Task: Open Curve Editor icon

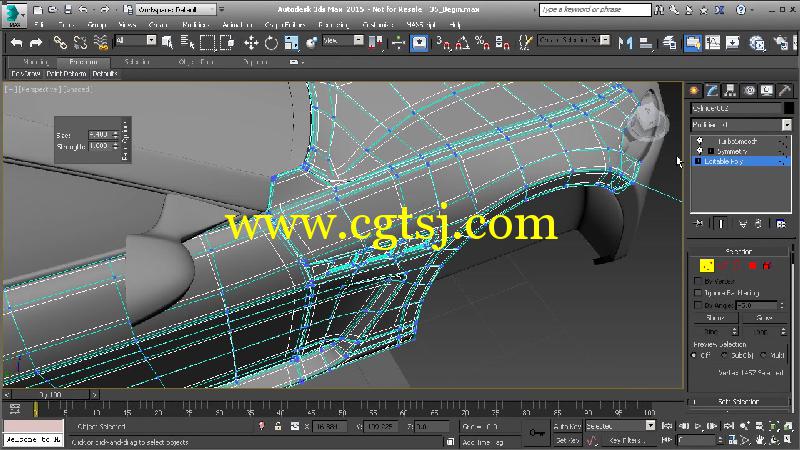Action: 712,43
